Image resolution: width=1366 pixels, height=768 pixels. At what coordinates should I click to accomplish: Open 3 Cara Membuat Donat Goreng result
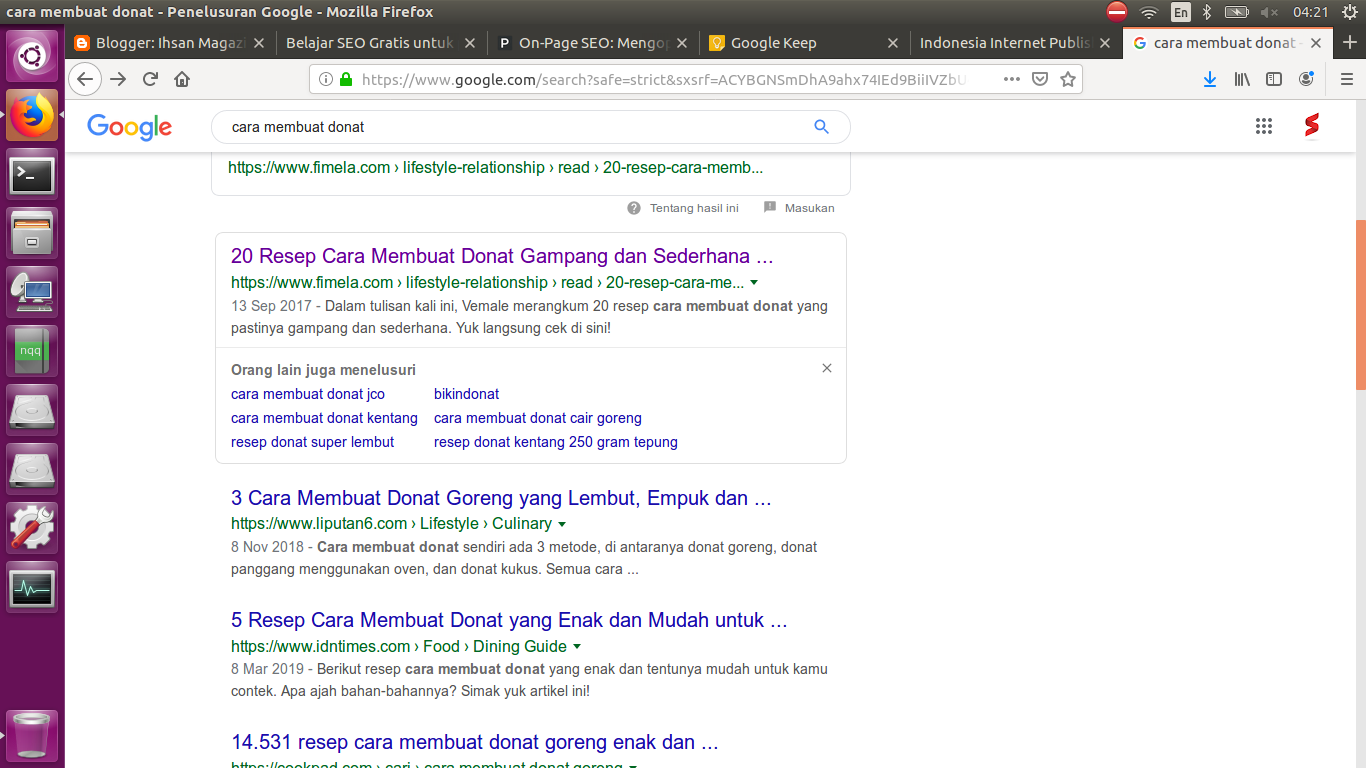click(x=501, y=498)
